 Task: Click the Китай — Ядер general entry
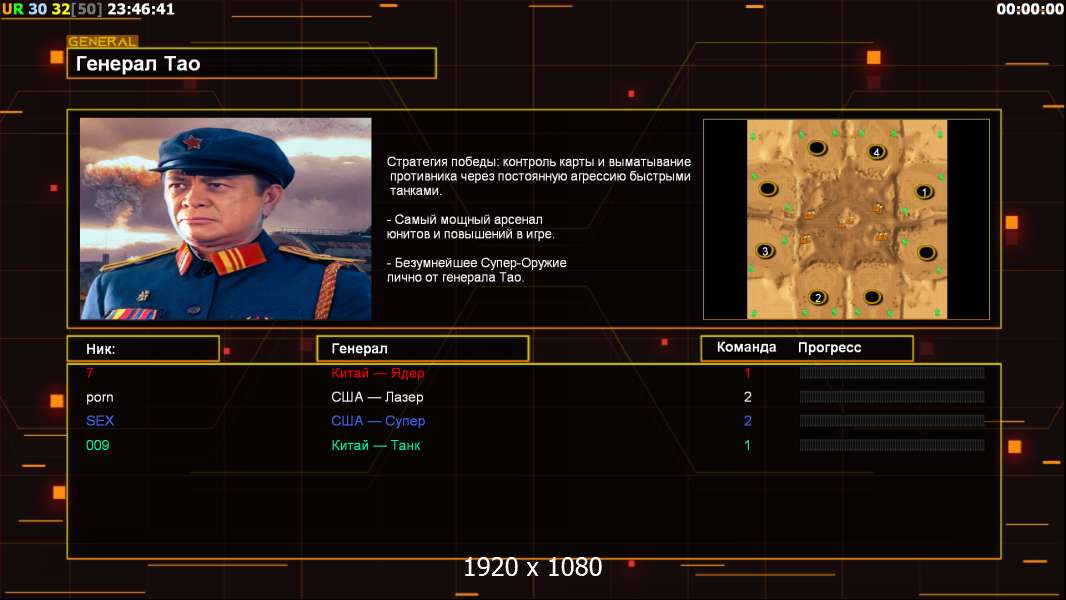(377, 372)
